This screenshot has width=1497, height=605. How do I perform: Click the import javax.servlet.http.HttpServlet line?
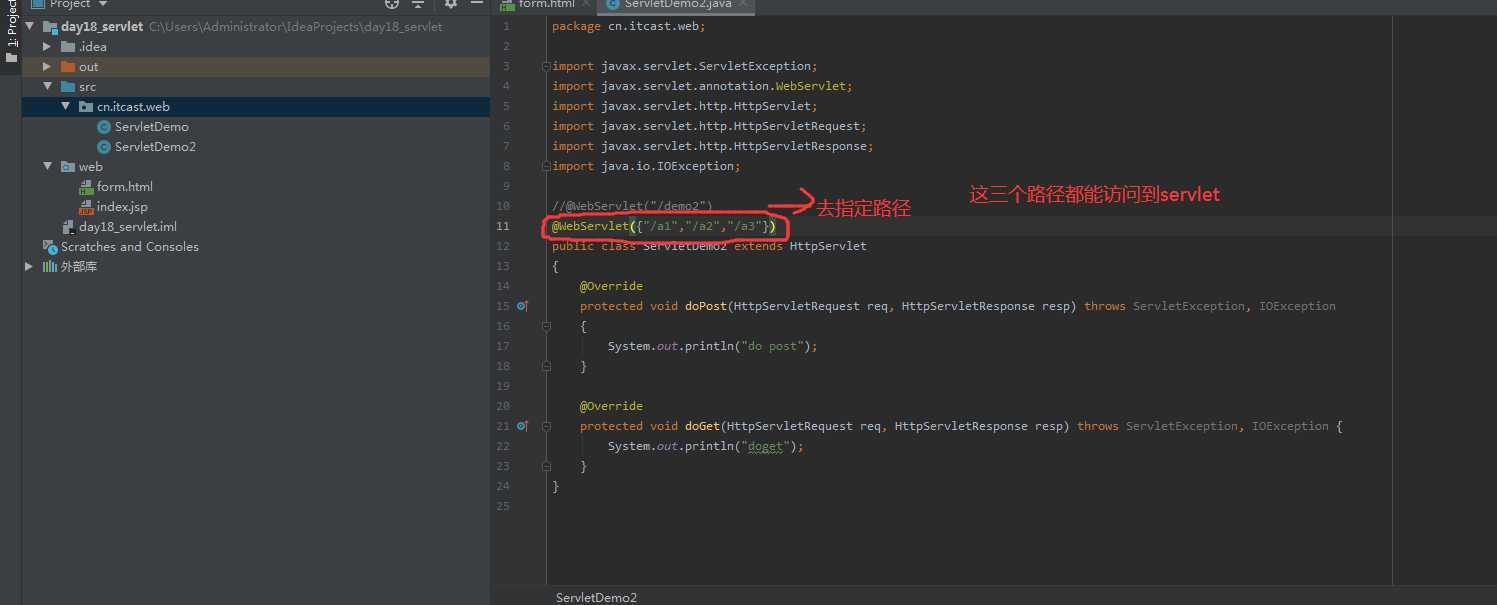point(685,106)
